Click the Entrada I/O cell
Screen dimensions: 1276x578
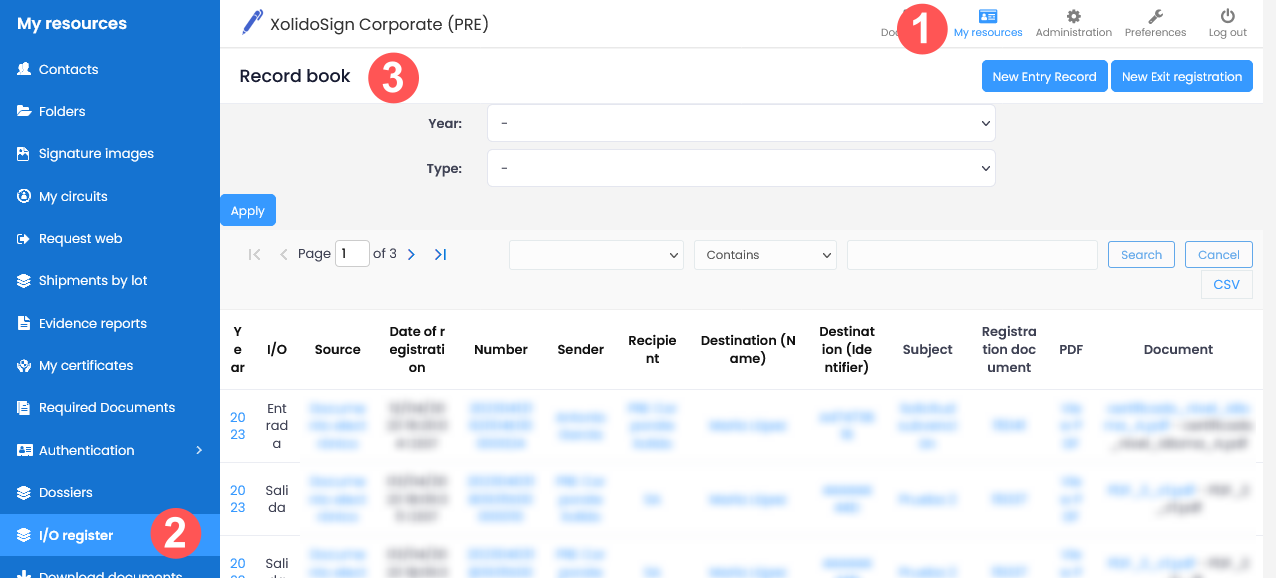pos(277,426)
